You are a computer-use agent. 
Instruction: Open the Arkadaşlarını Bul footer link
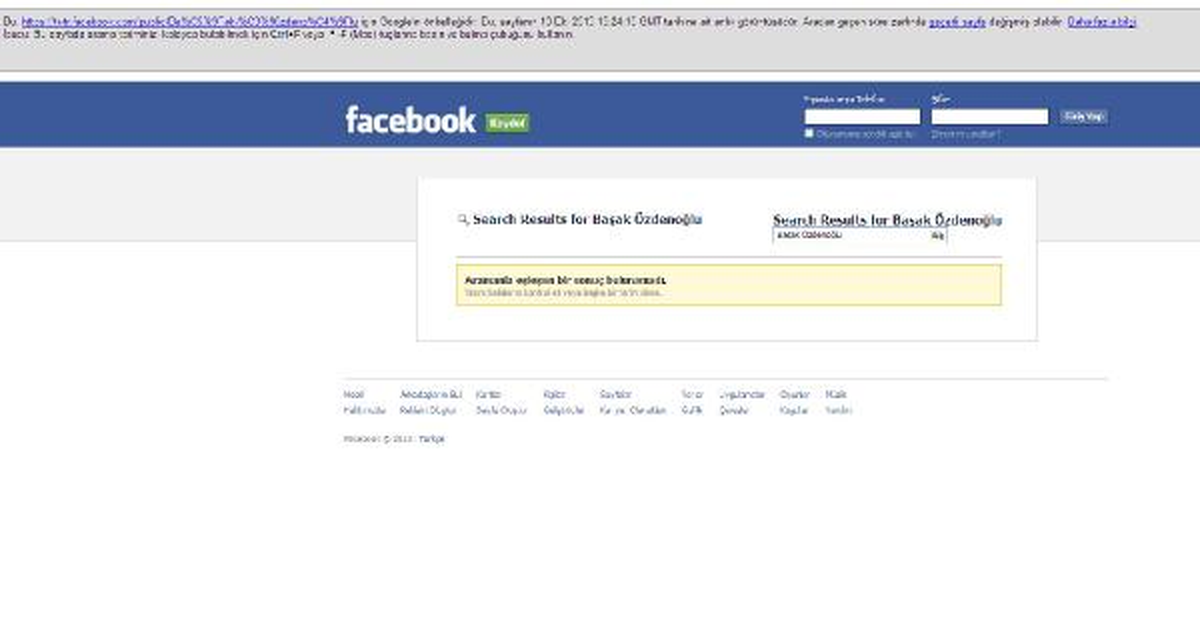point(431,395)
